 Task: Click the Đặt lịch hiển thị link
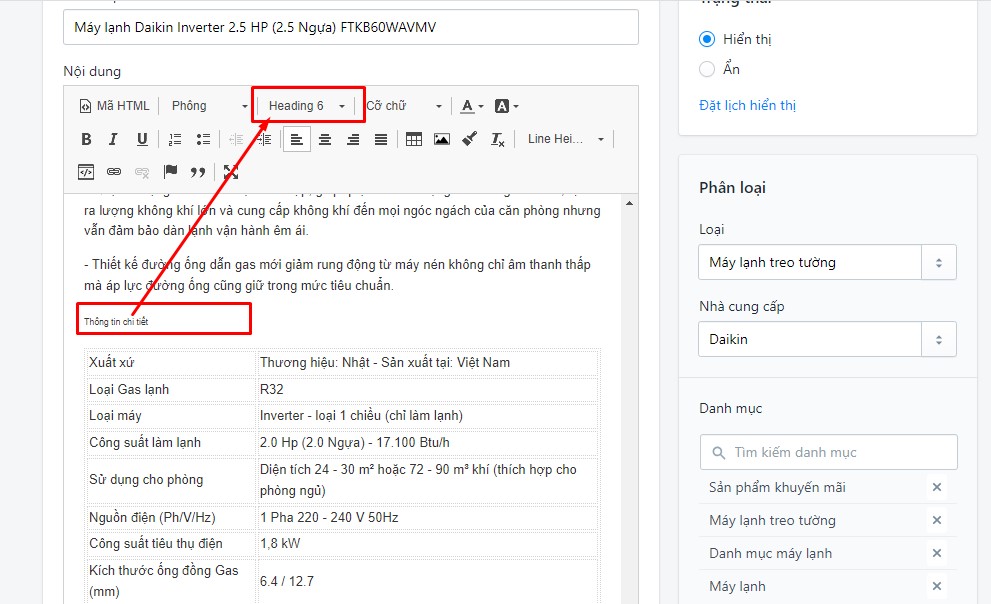(x=747, y=106)
